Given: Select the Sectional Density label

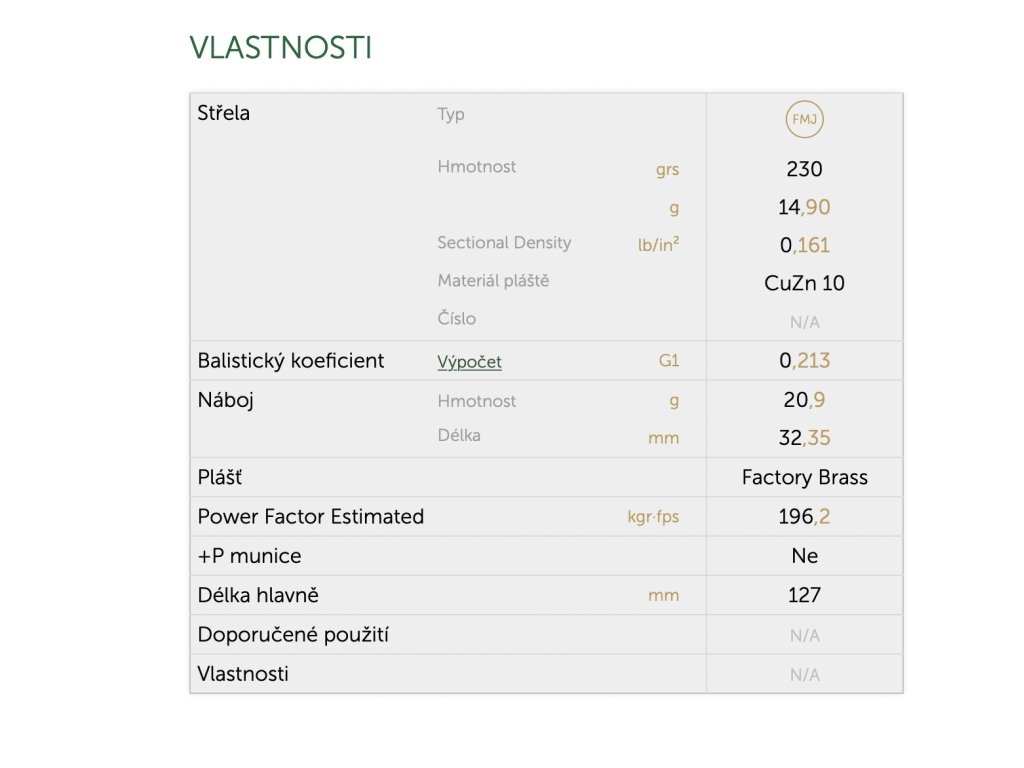Looking at the screenshot, I should click(504, 243).
